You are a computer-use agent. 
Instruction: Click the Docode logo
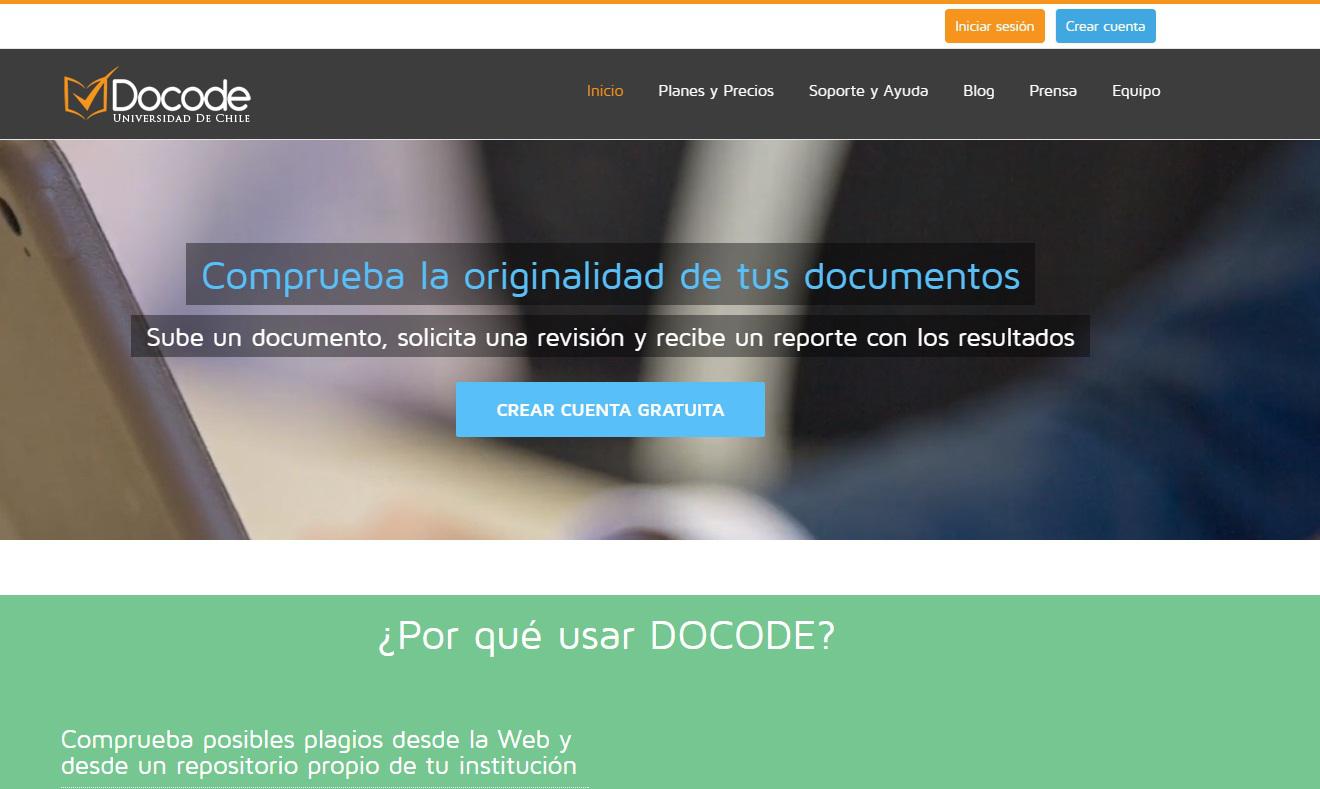pyautogui.click(x=157, y=95)
